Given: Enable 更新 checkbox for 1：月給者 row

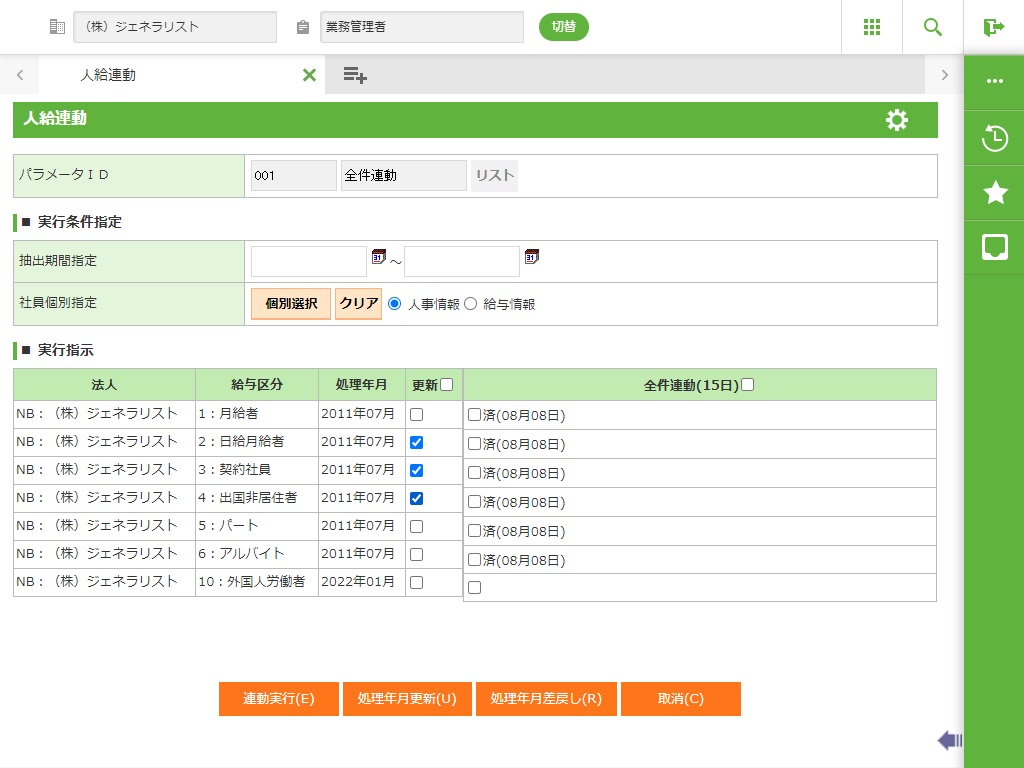Looking at the screenshot, I should pos(416,414).
